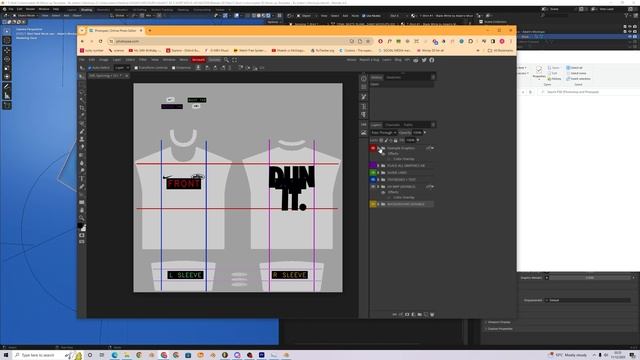Select the Zoom tool in Photopea's toolbar
640x360 pixels.
point(82,218)
